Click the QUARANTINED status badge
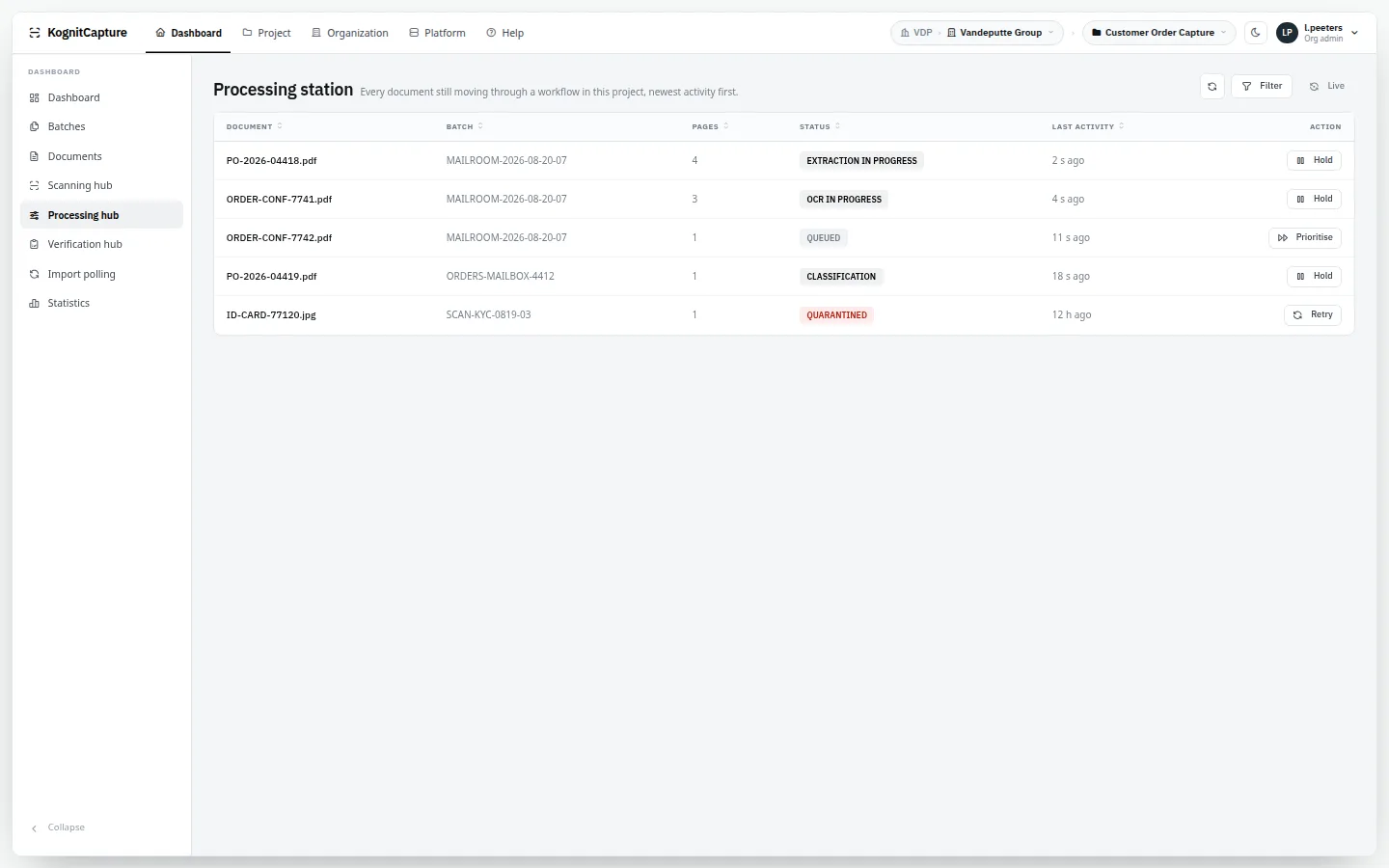Image resolution: width=1389 pixels, height=868 pixels. (x=837, y=315)
